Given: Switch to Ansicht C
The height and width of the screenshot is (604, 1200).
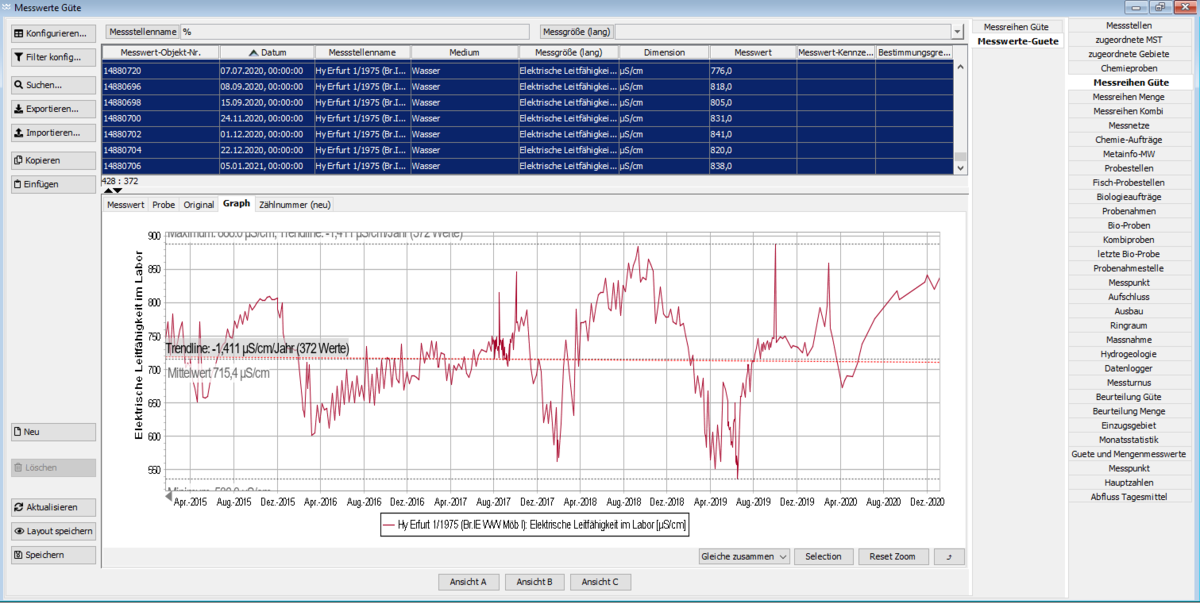Looking at the screenshot, I should (601, 581).
